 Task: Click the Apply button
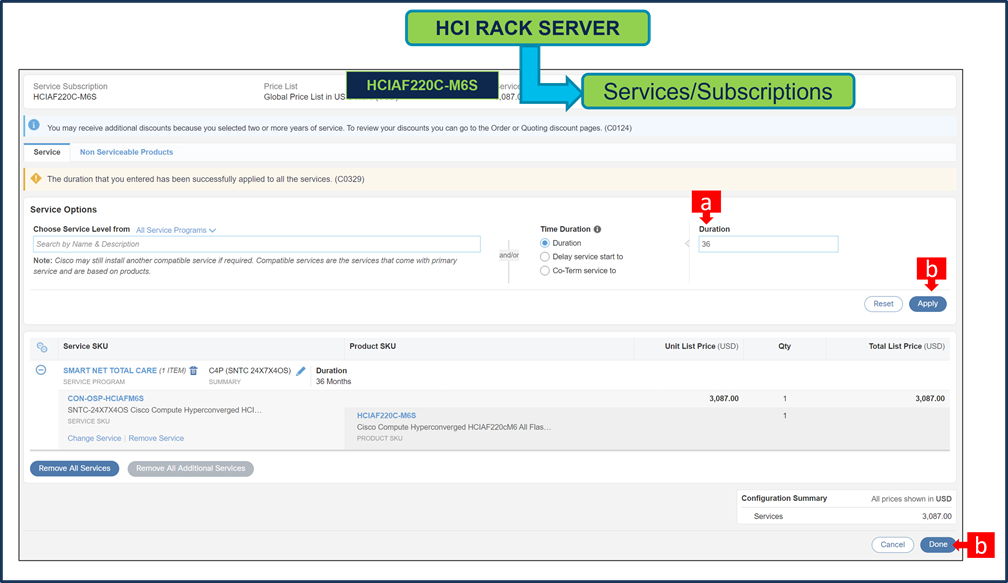[x=928, y=303]
